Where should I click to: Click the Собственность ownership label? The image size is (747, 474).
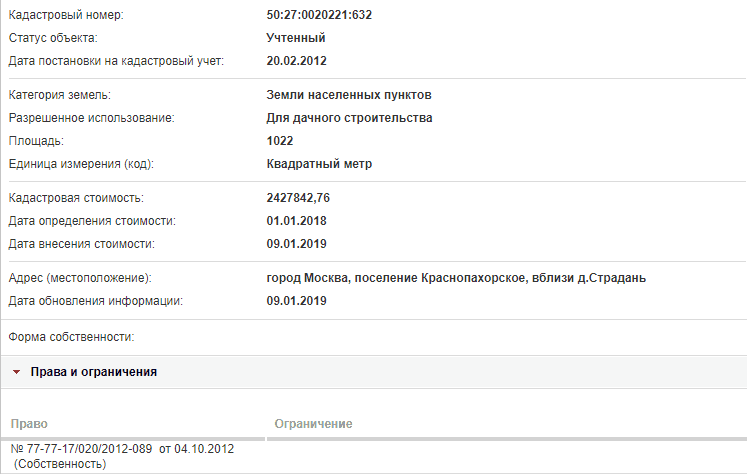point(60,464)
